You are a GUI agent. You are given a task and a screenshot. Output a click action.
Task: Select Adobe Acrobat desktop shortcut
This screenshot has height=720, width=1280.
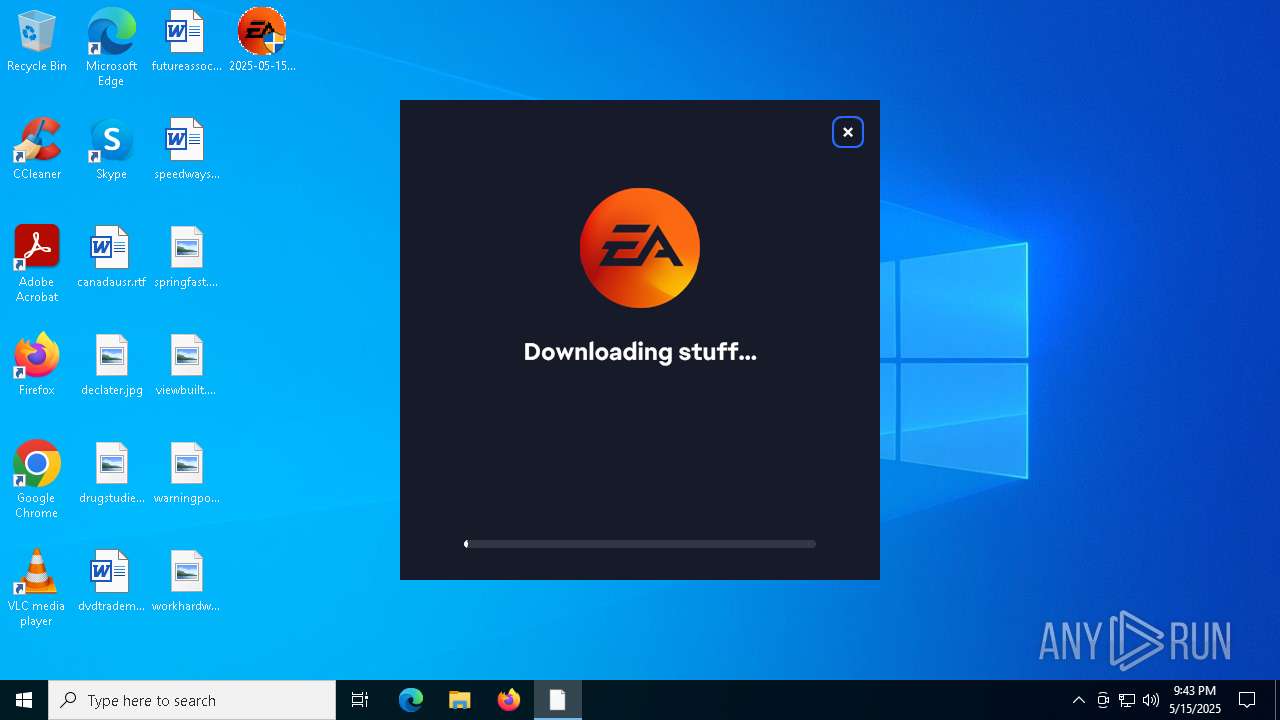pyautogui.click(x=37, y=263)
